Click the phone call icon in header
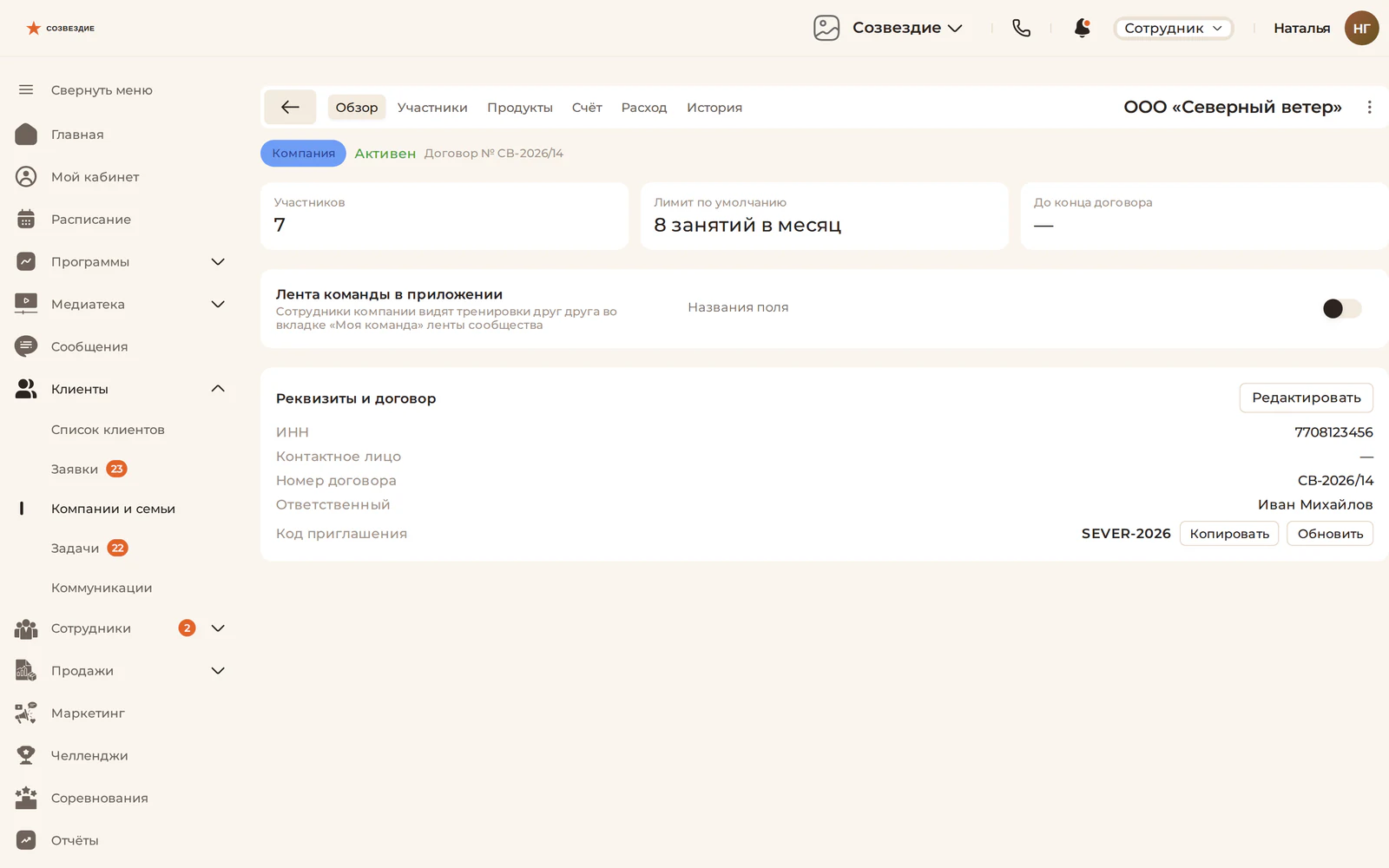This screenshot has width=1389, height=868. click(x=1022, y=28)
